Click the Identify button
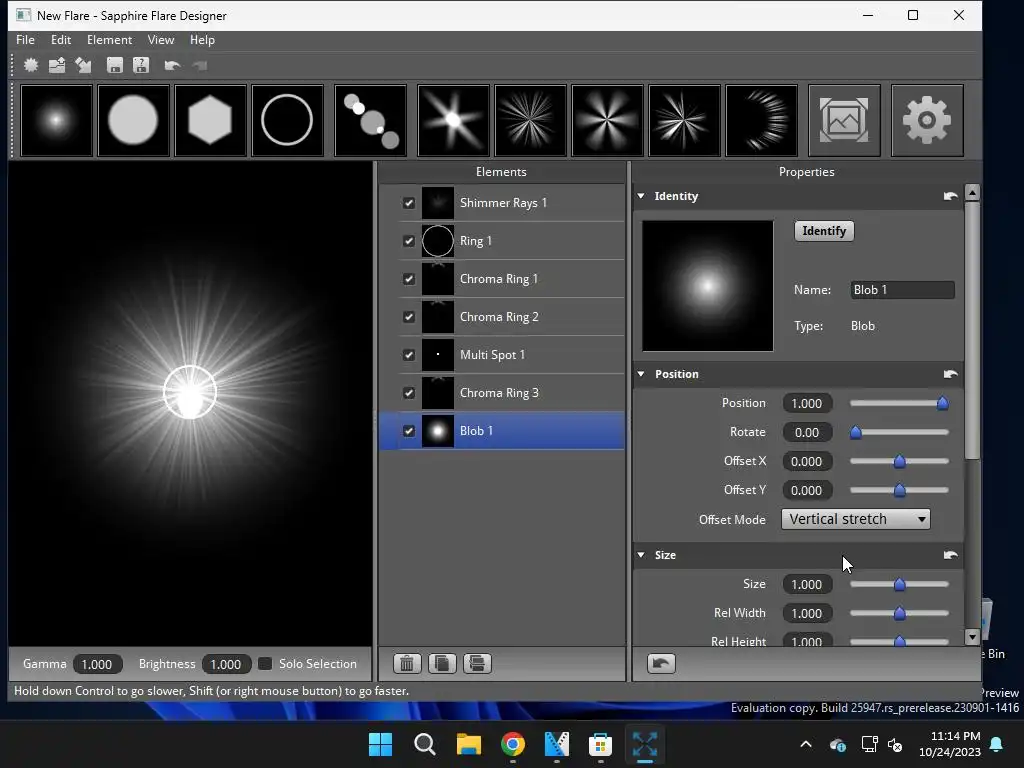 (x=824, y=231)
